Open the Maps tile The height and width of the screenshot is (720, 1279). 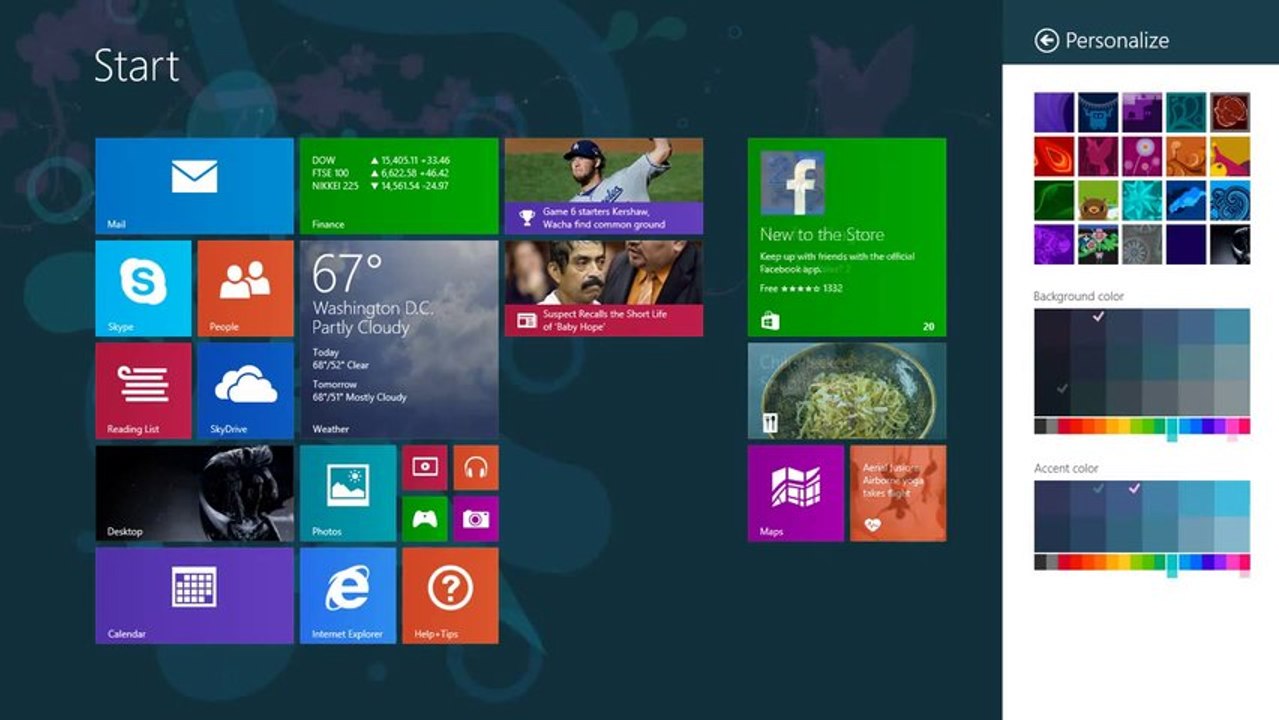coord(796,493)
